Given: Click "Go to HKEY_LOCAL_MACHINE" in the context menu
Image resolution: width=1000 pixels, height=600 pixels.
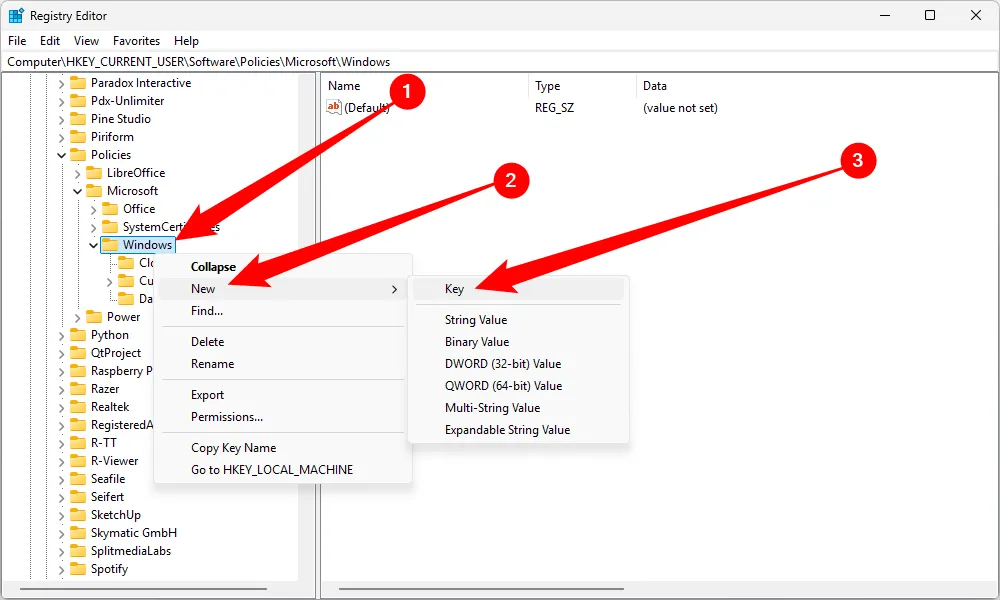Looking at the screenshot, I should click(x=272, y=469).
